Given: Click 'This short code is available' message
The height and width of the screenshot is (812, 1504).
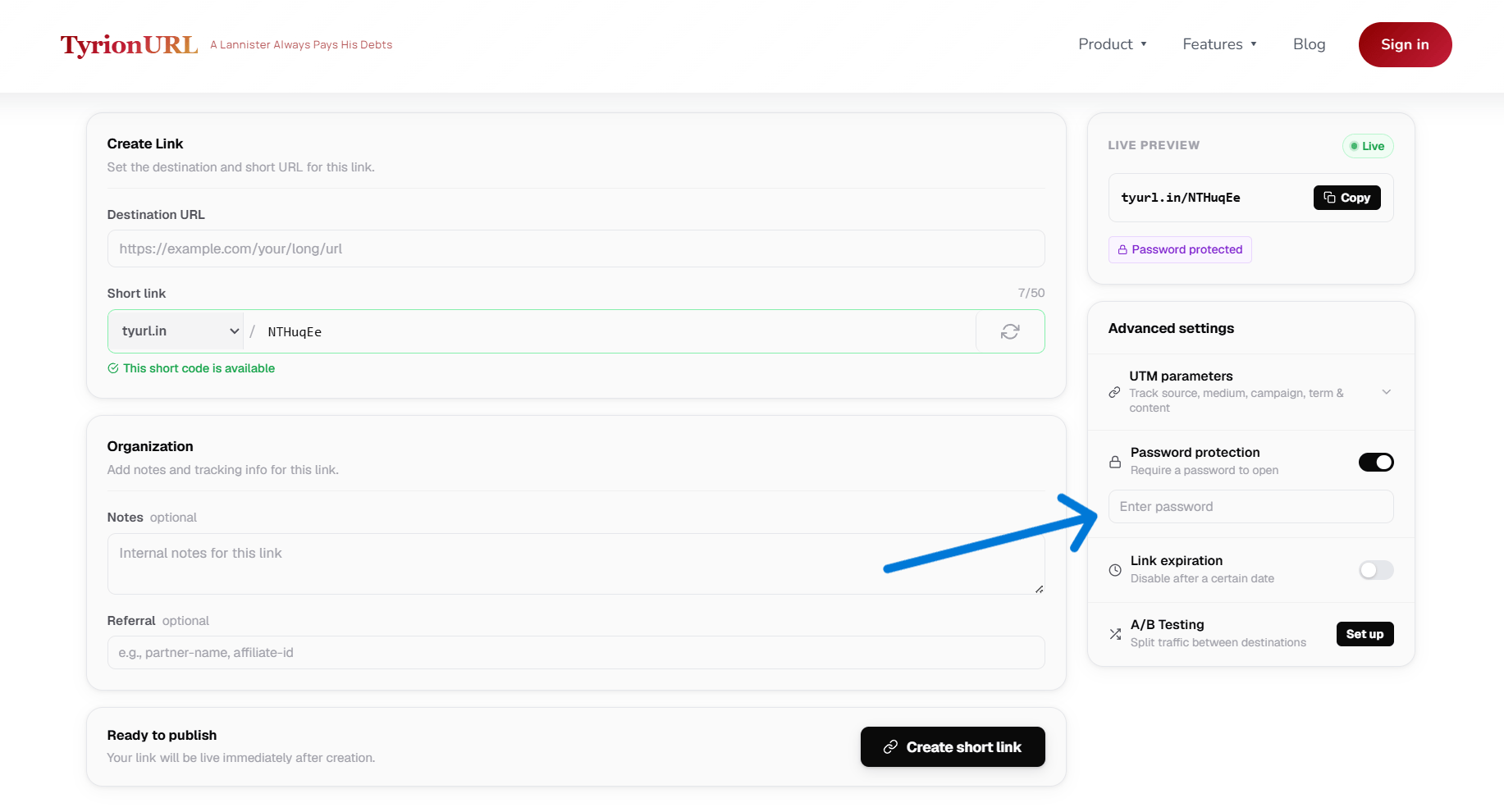Looking at the screenshot, I should (199, 368).
